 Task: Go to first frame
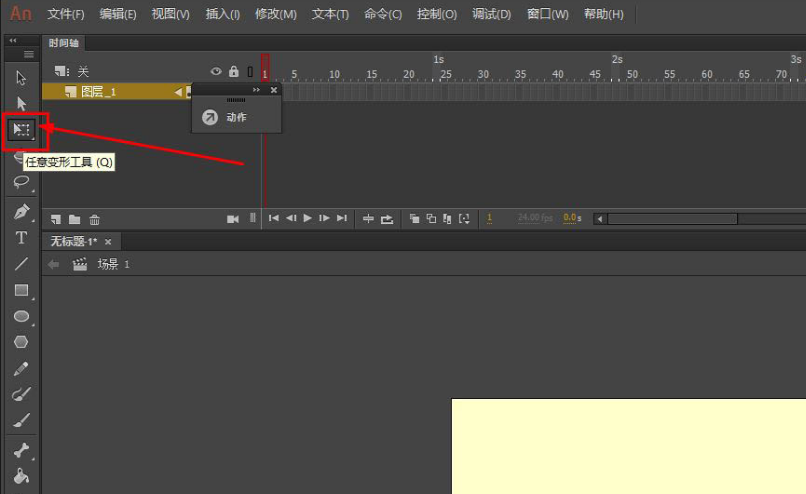(x=273, y=218)
